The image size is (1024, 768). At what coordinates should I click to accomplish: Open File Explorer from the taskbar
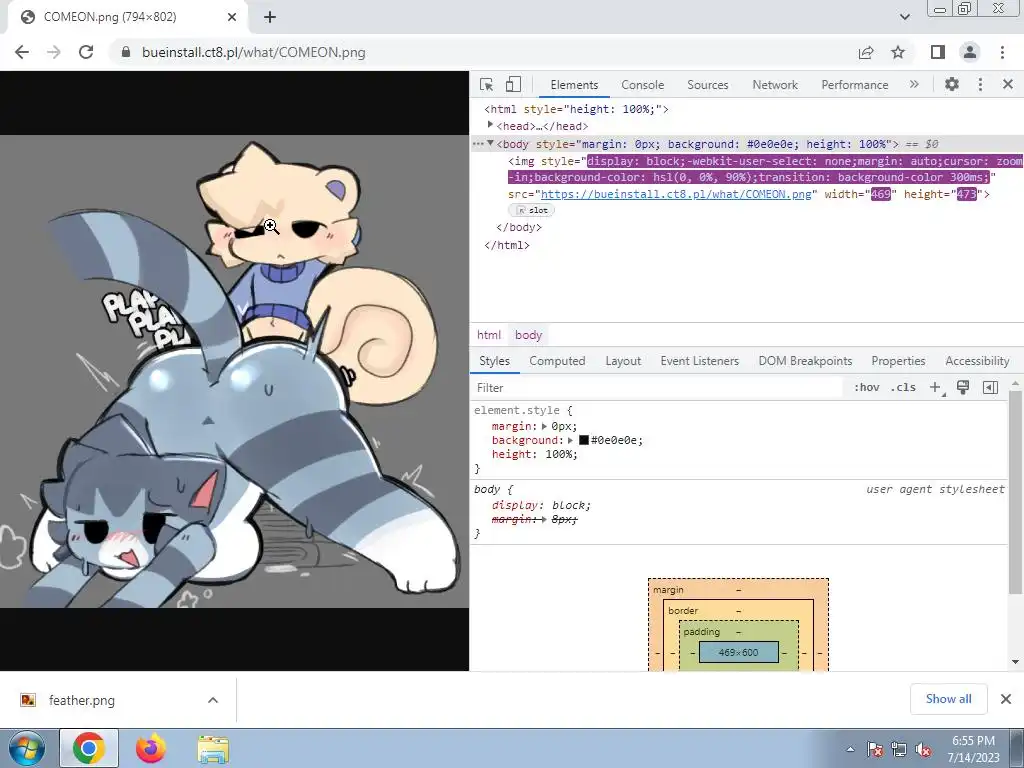click(x=213, y=748)
